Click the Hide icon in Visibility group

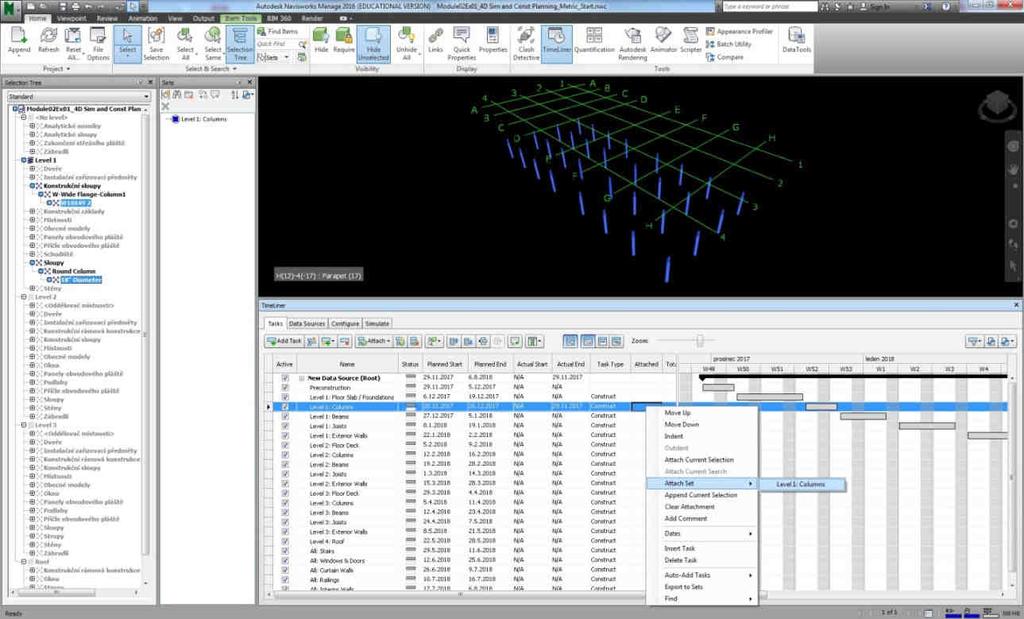321,40
